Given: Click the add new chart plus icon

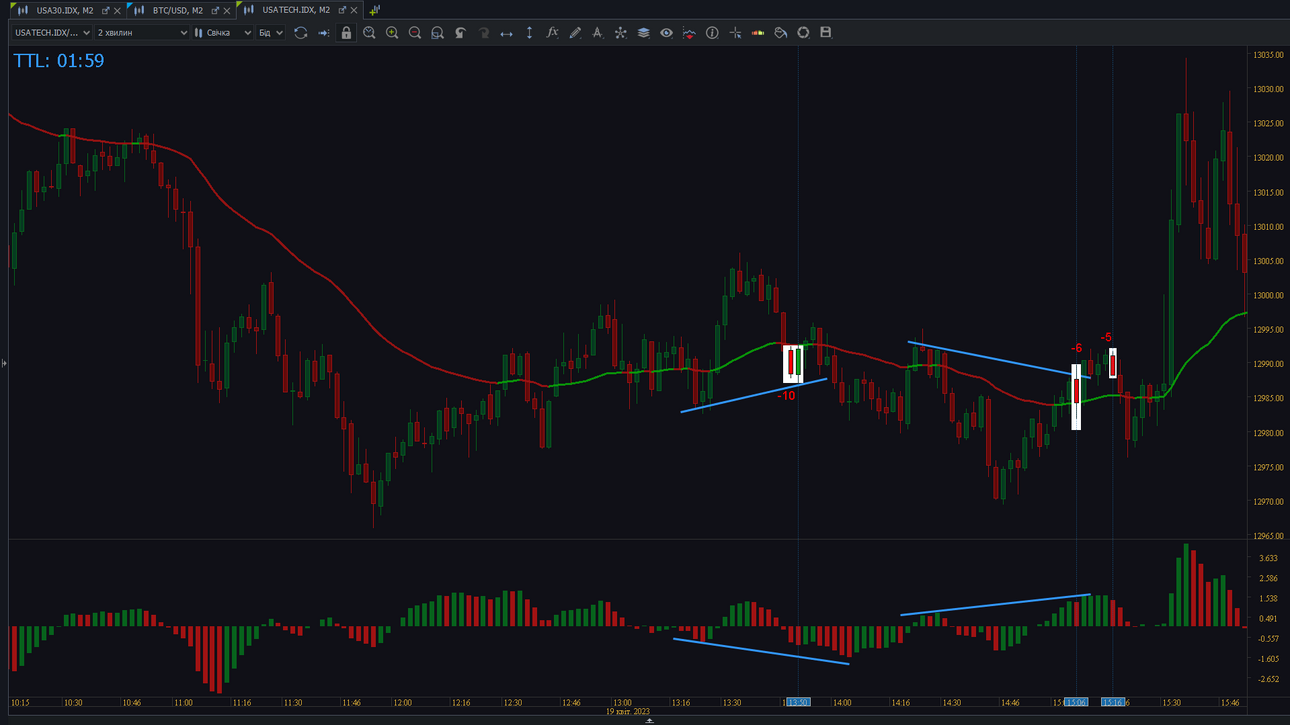Looking at the screenshot, I should click(x=374, y=10).
